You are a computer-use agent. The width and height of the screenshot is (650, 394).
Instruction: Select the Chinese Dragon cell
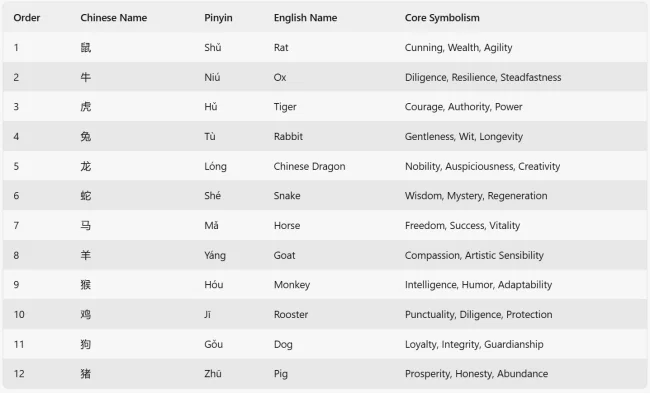pos(309,166)
